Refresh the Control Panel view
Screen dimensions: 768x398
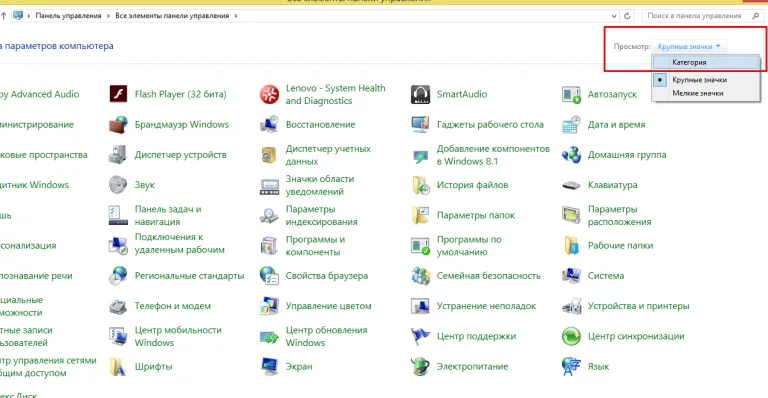627,16
